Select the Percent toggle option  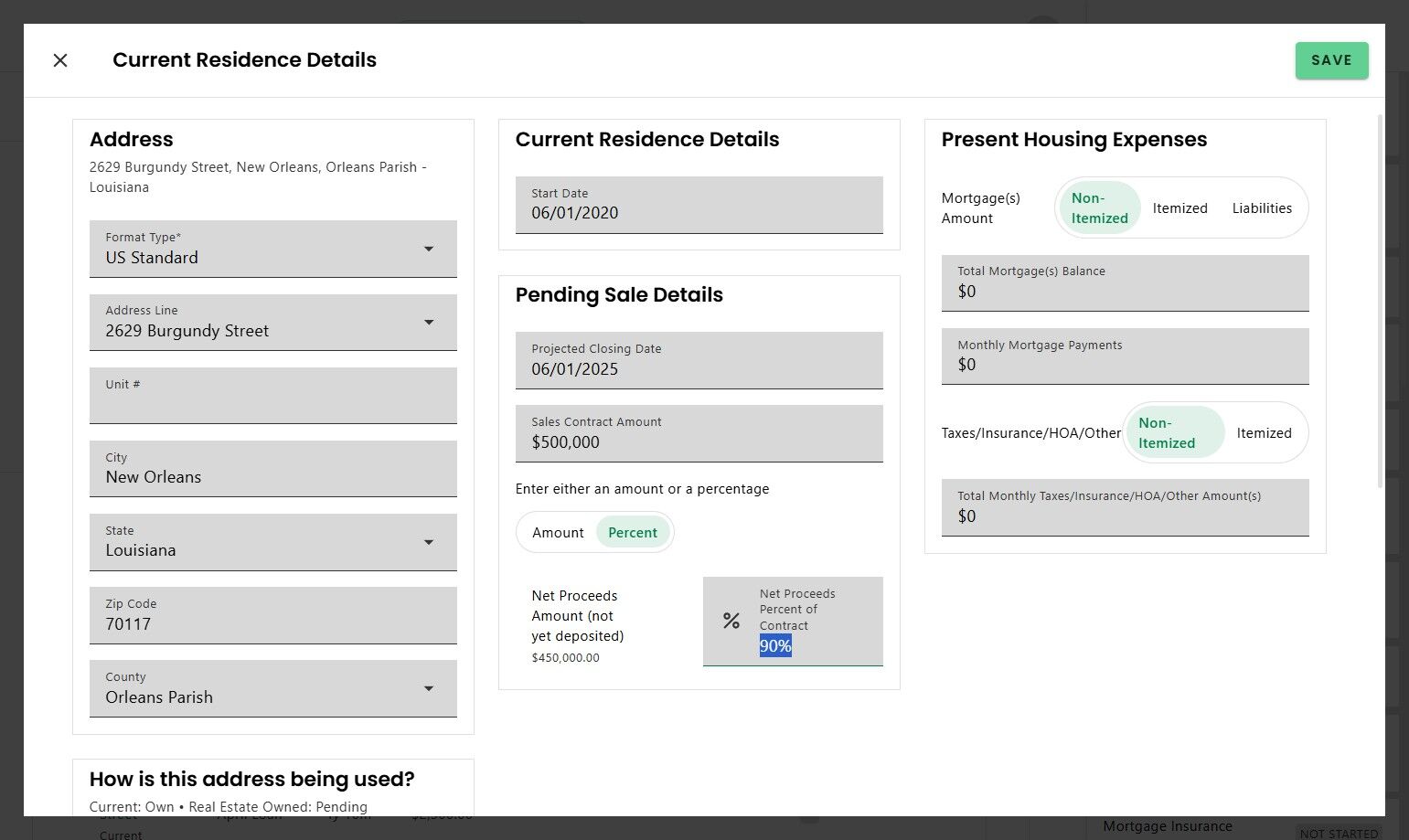(x=633, y=533)
